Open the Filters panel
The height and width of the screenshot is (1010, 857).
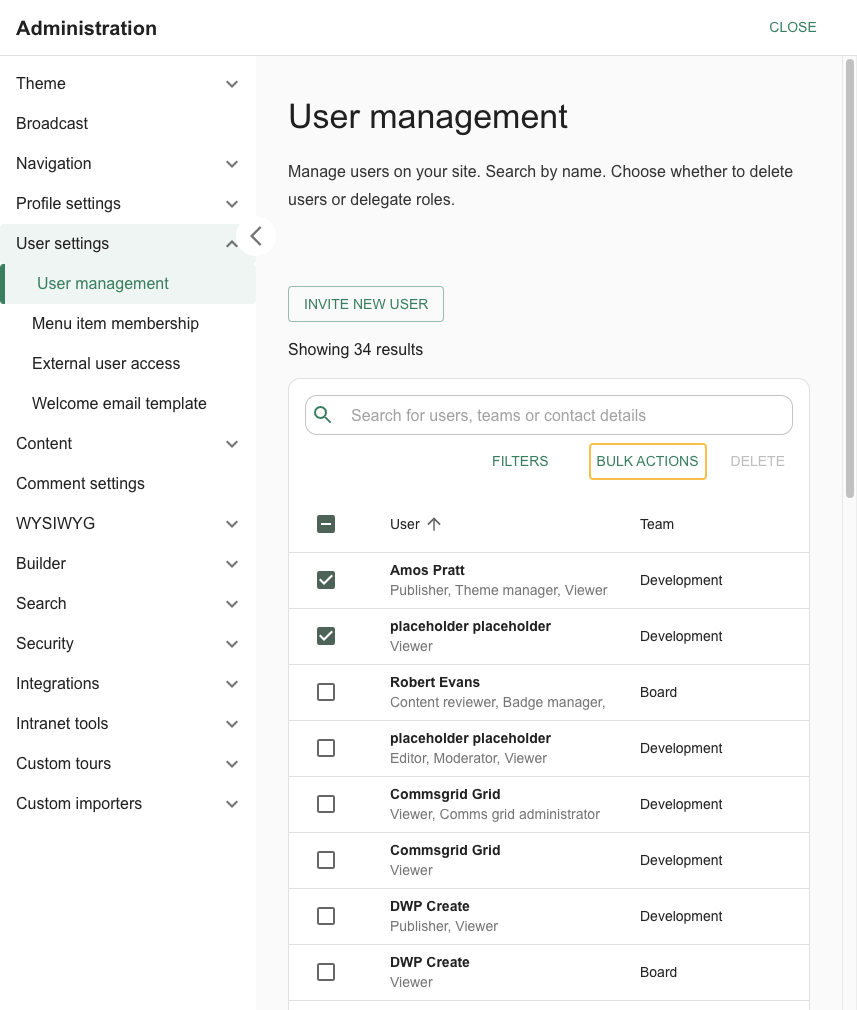click(x=520, y=461)
